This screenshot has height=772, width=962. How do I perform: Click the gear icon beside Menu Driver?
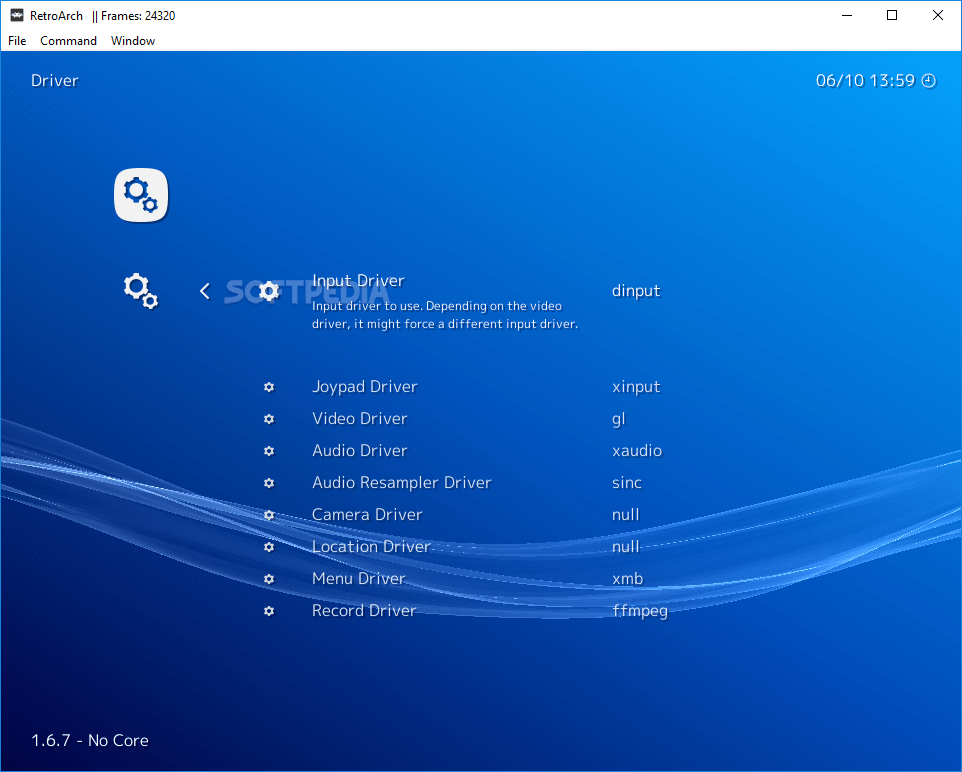click(x=269, y=579)
